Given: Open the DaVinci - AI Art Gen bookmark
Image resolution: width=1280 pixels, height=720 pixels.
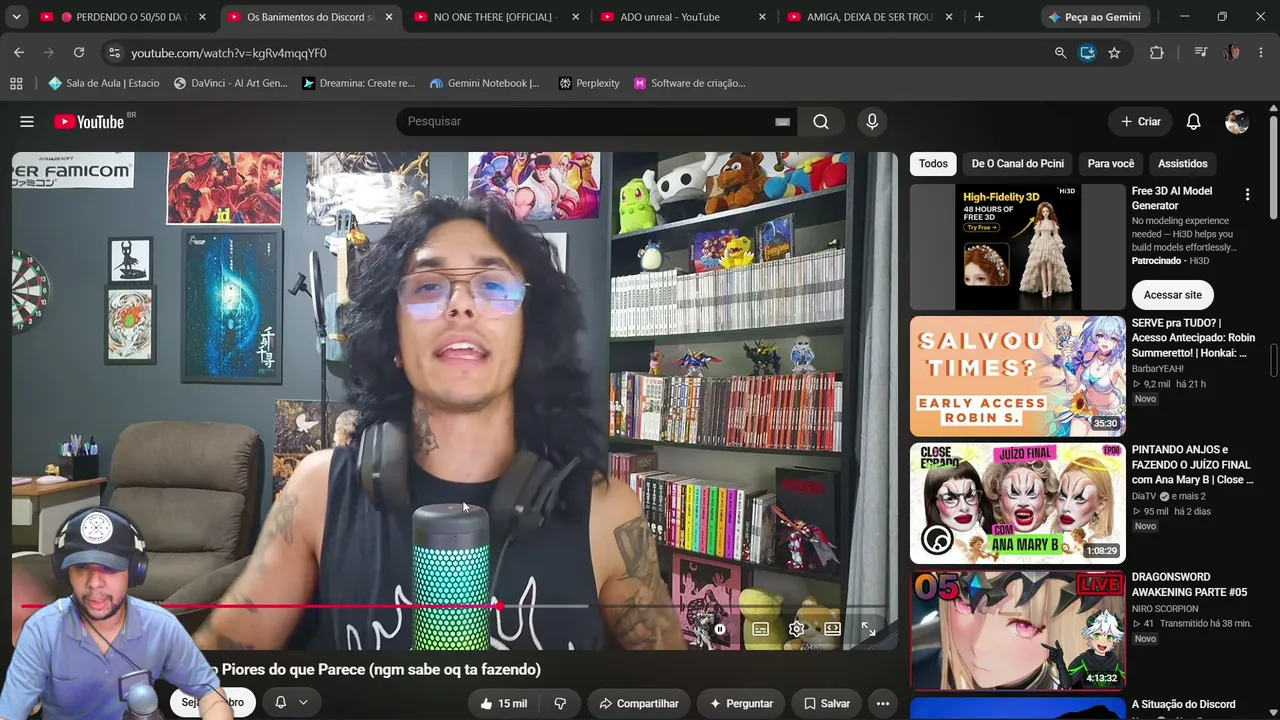Looking at the screenshot, I should pyautogui.click(x=231, y=83).
